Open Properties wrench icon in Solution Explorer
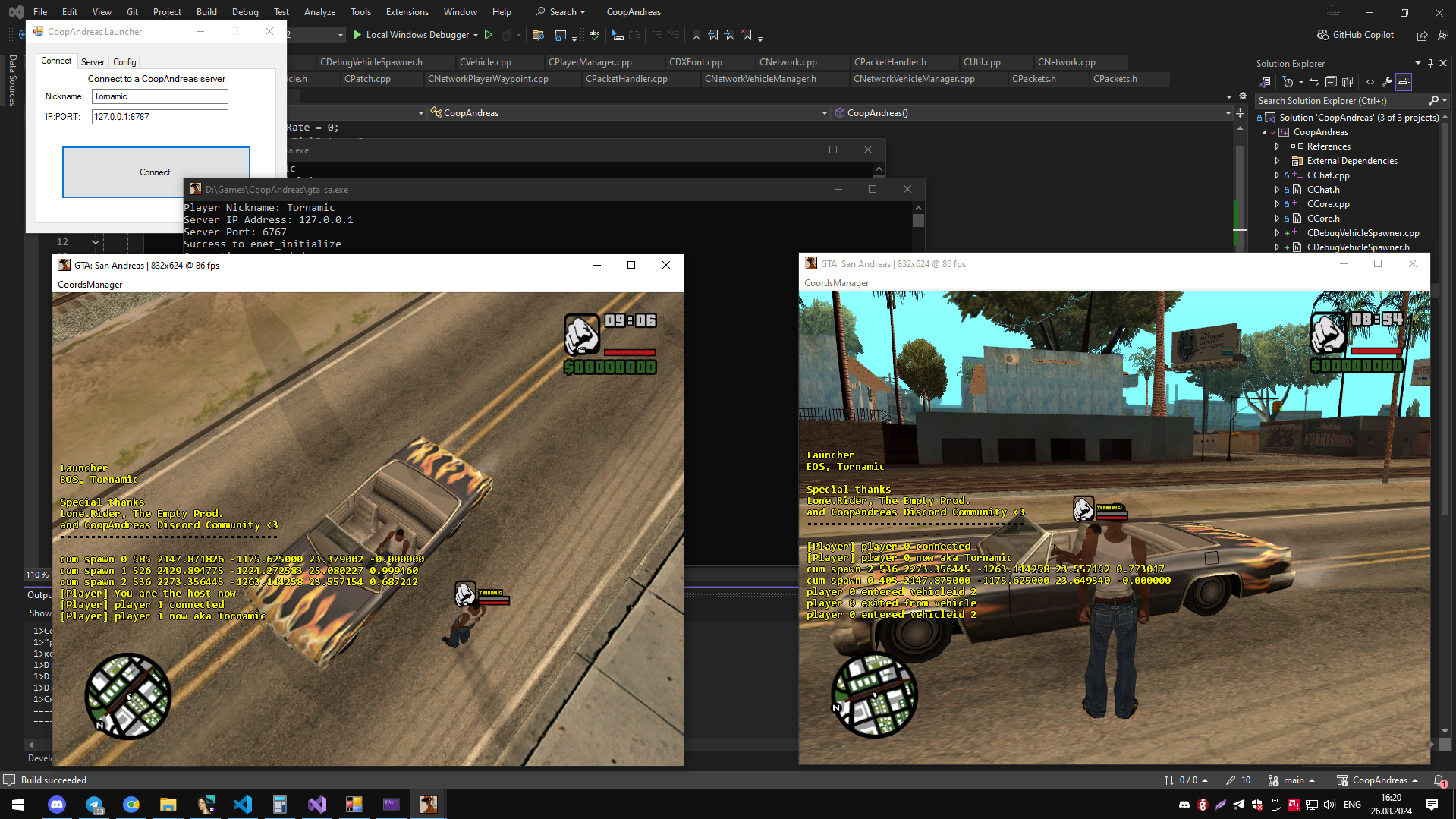Image resolution: width=1456 pixels, height=819 pixels. [1387, 82]
